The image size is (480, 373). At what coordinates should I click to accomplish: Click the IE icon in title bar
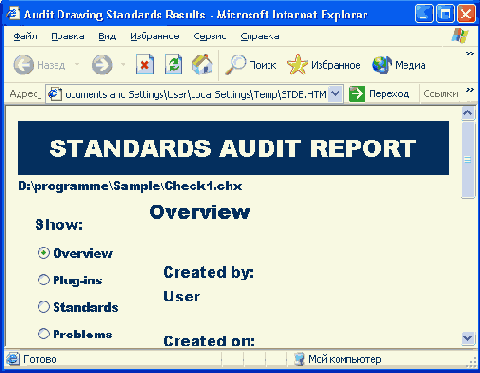(x=13, y=14)
